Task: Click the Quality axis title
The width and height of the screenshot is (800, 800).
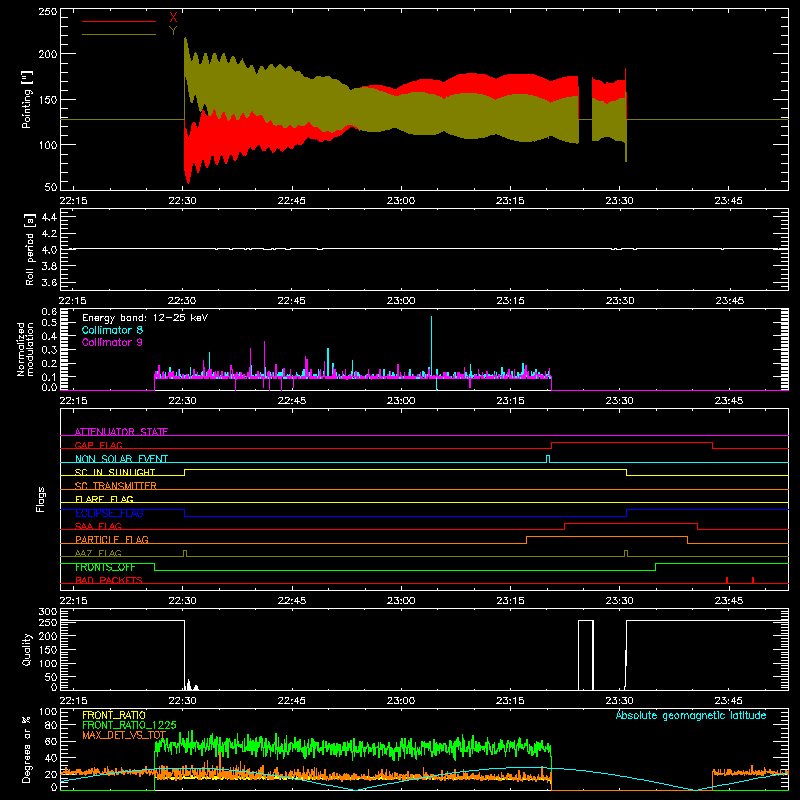Action: point(27,649)
